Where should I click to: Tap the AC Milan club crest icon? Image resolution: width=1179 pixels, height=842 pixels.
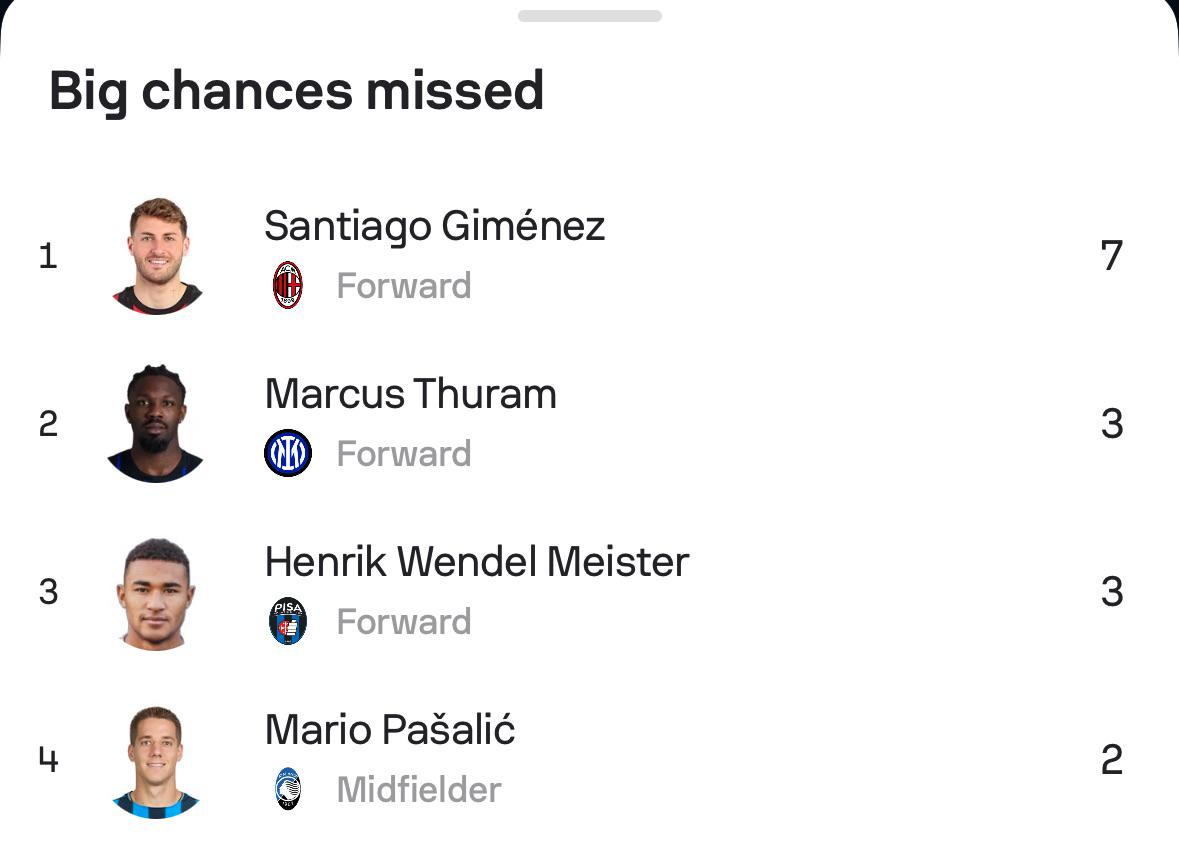pos(288,286)
